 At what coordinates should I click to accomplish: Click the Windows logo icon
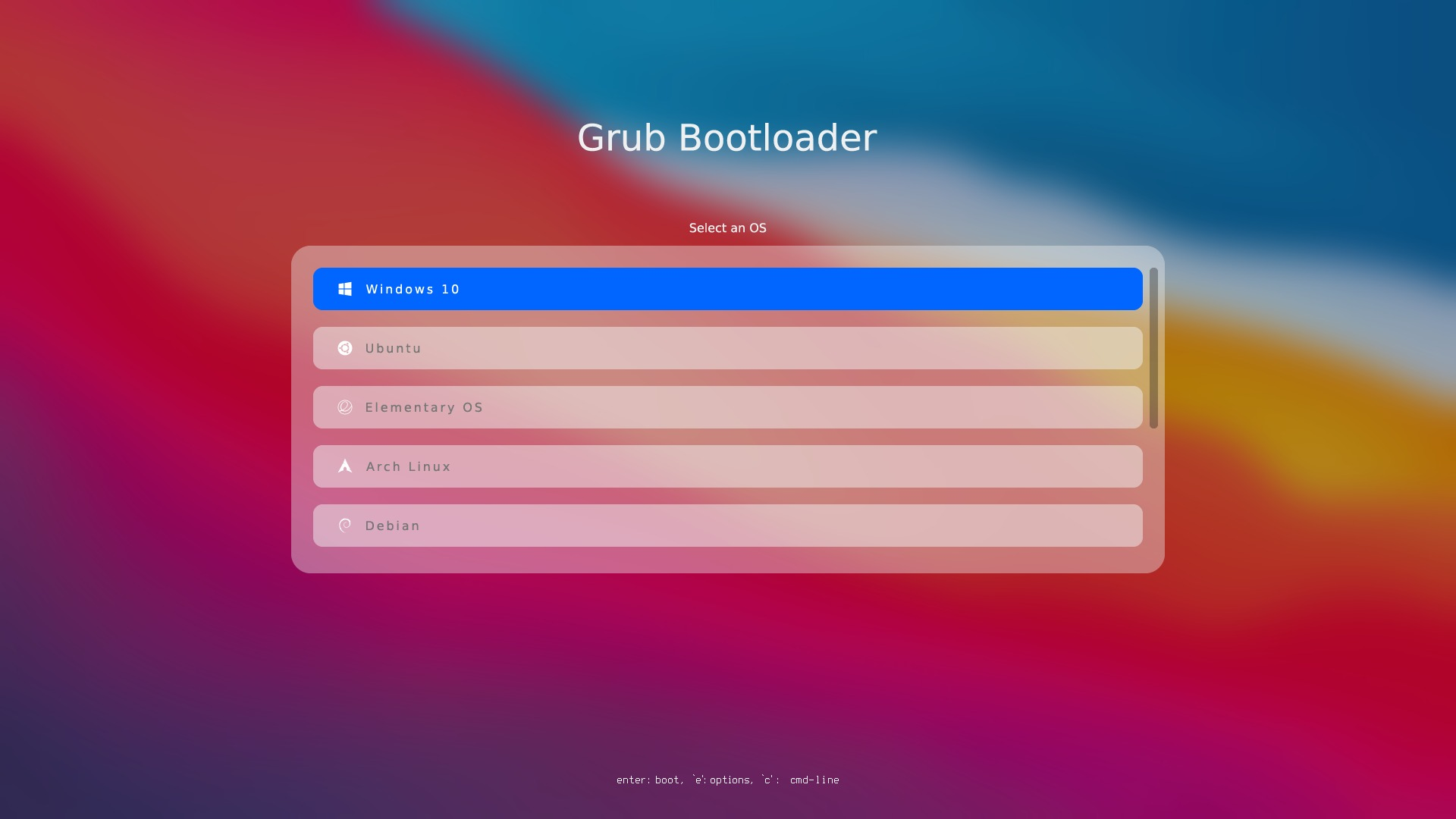coord(345,289)
